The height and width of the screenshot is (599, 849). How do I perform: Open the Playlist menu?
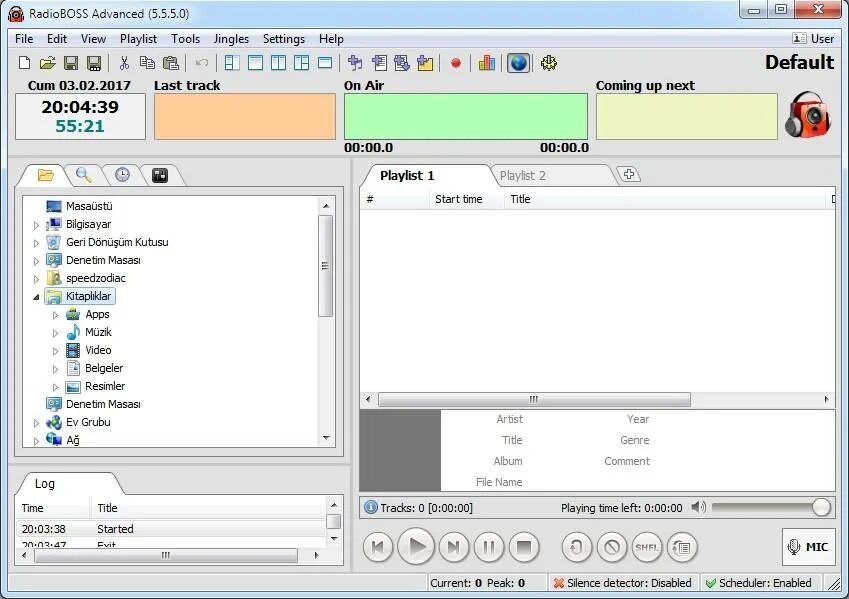[138, 39]
